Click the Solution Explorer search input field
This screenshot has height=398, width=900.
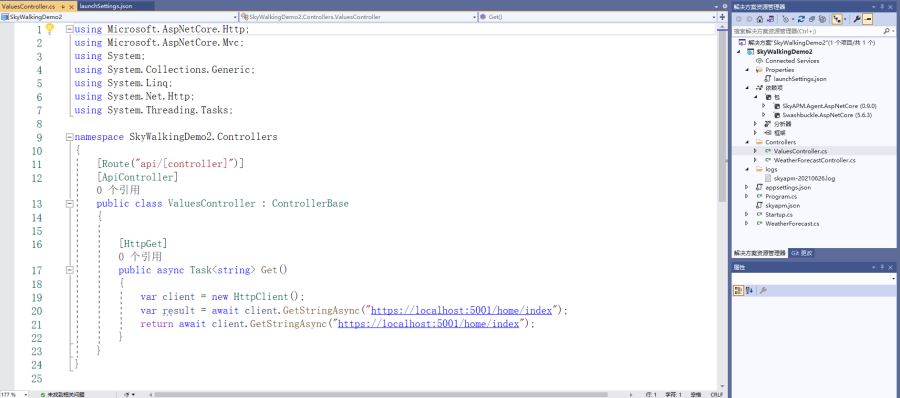(x=806, y=31)
